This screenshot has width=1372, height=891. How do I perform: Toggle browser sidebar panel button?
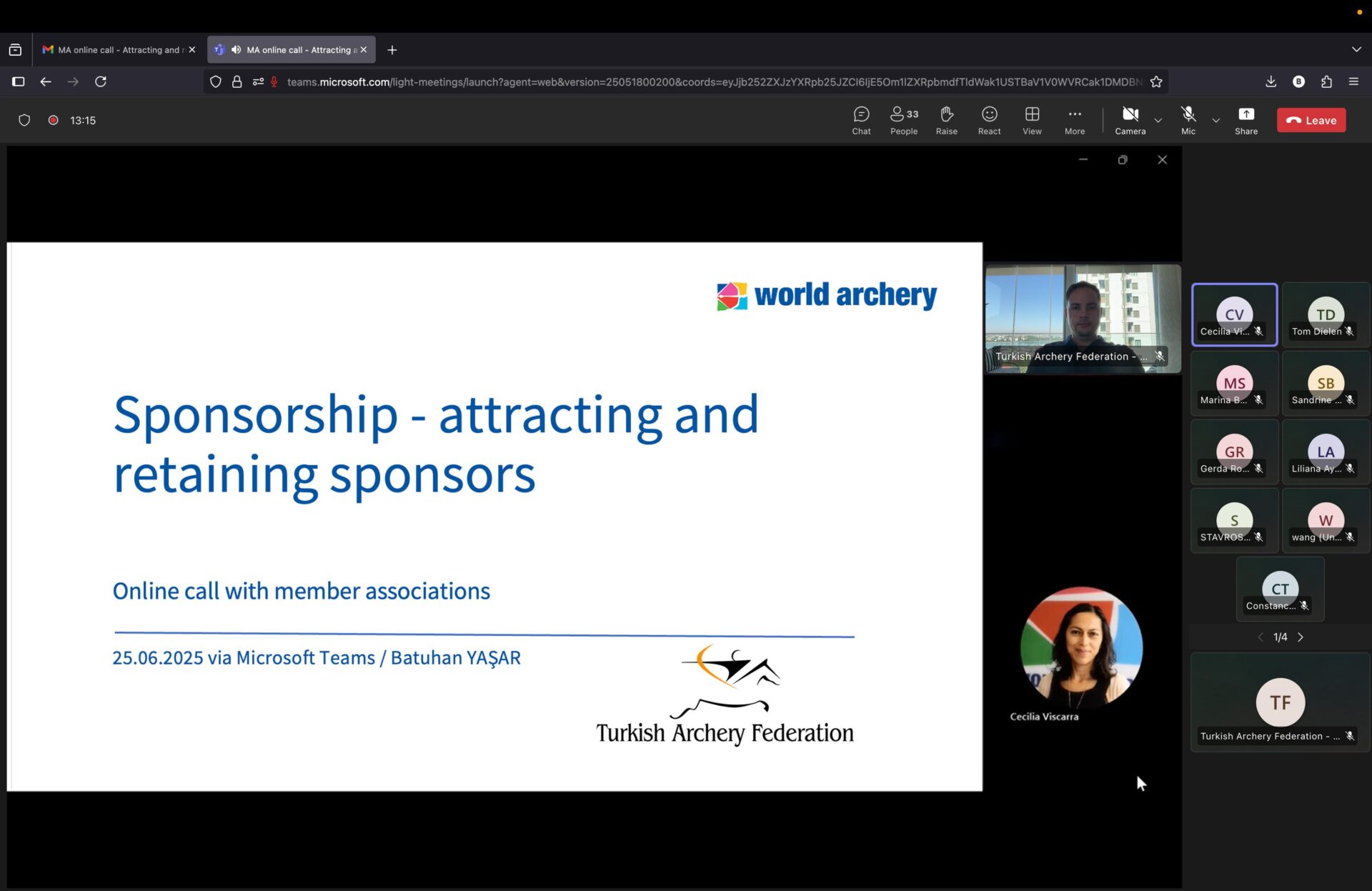pyautogui.click(x=19, y=81)
